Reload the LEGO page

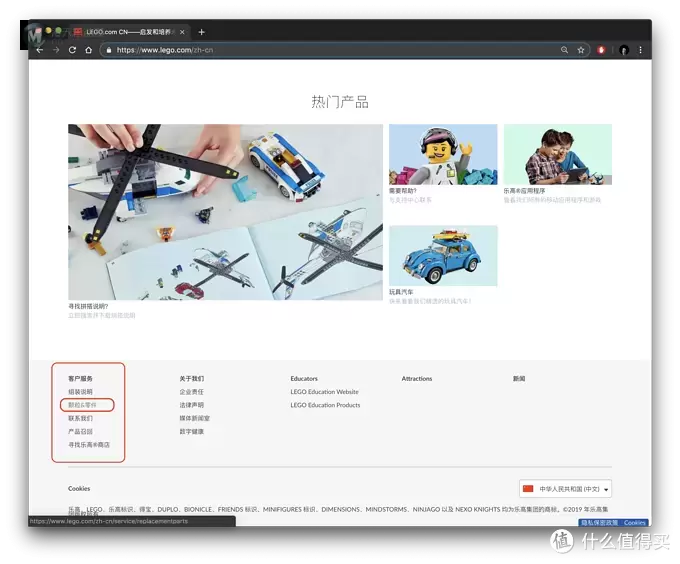point(72,50)
